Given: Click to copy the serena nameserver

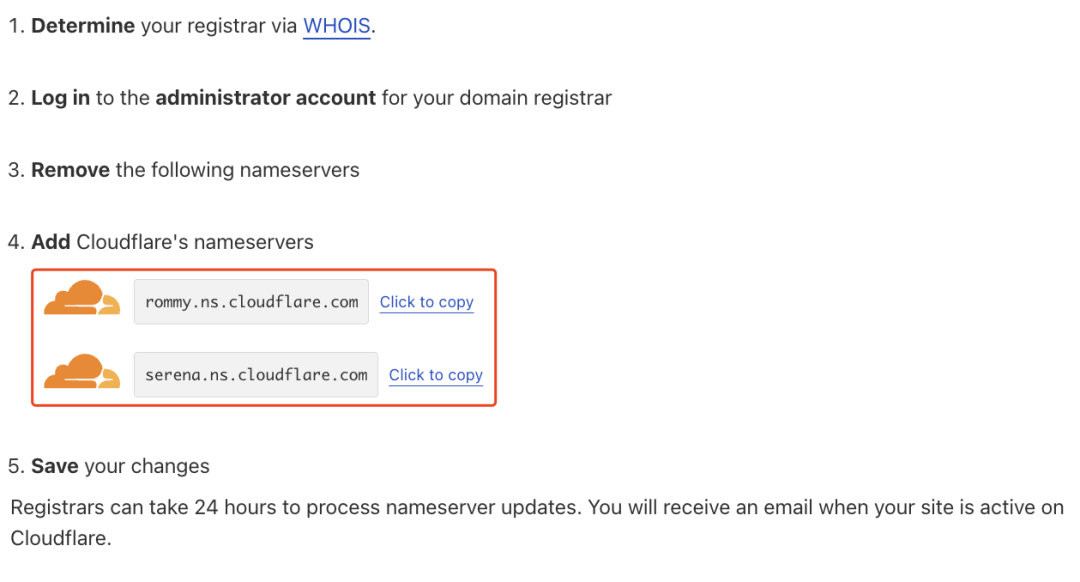Looking at the screenshot, I should point(436,375).
